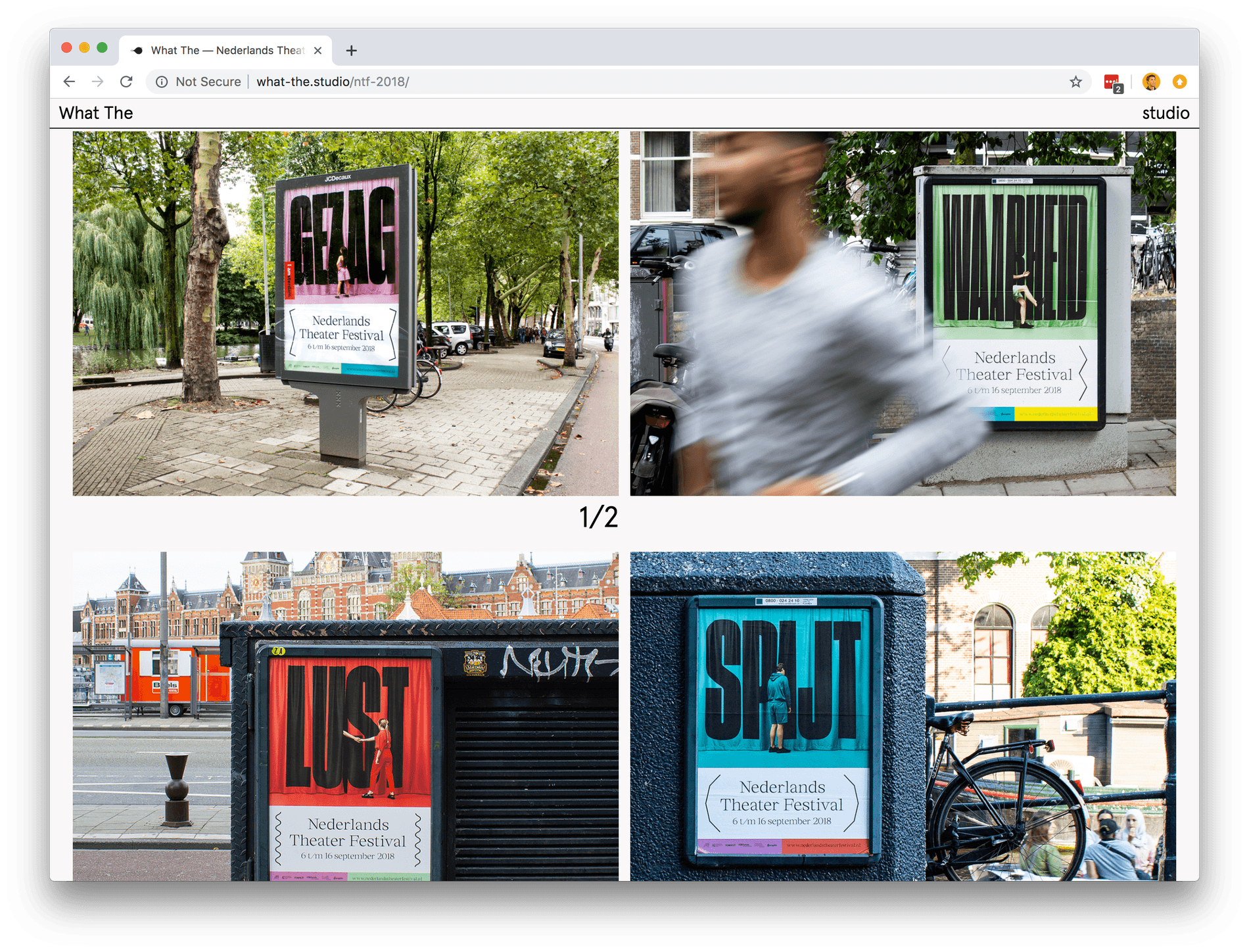The image size is (1249, 952).
Task: Open the studio link
Action: pyautogui.click(x=1166, y=113)
